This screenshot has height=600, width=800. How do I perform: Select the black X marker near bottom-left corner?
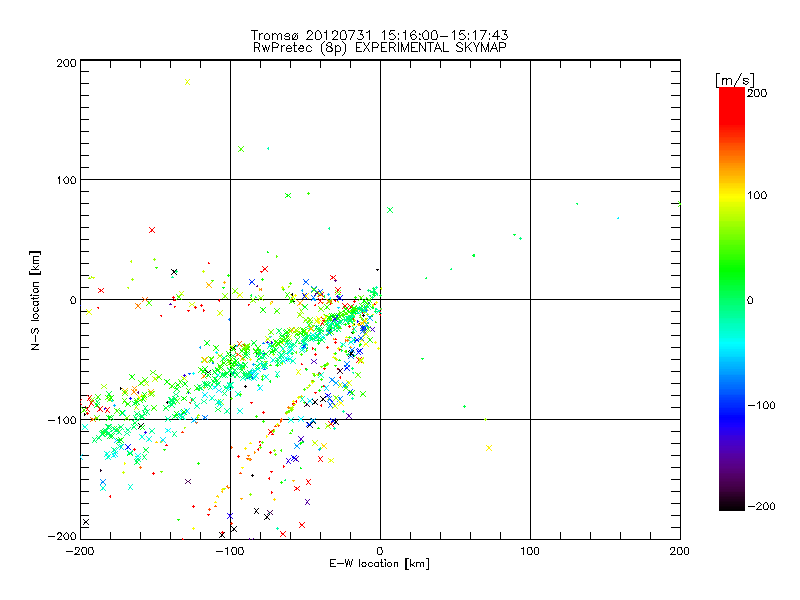[86, 522]
